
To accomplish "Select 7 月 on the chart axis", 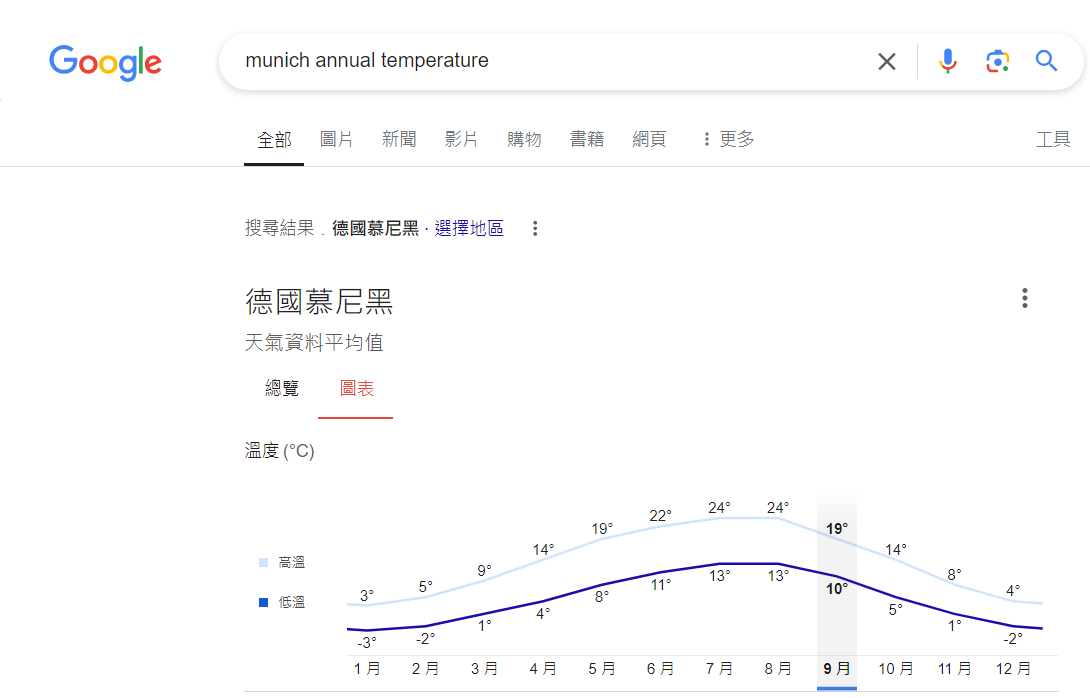I will (719, 669).
